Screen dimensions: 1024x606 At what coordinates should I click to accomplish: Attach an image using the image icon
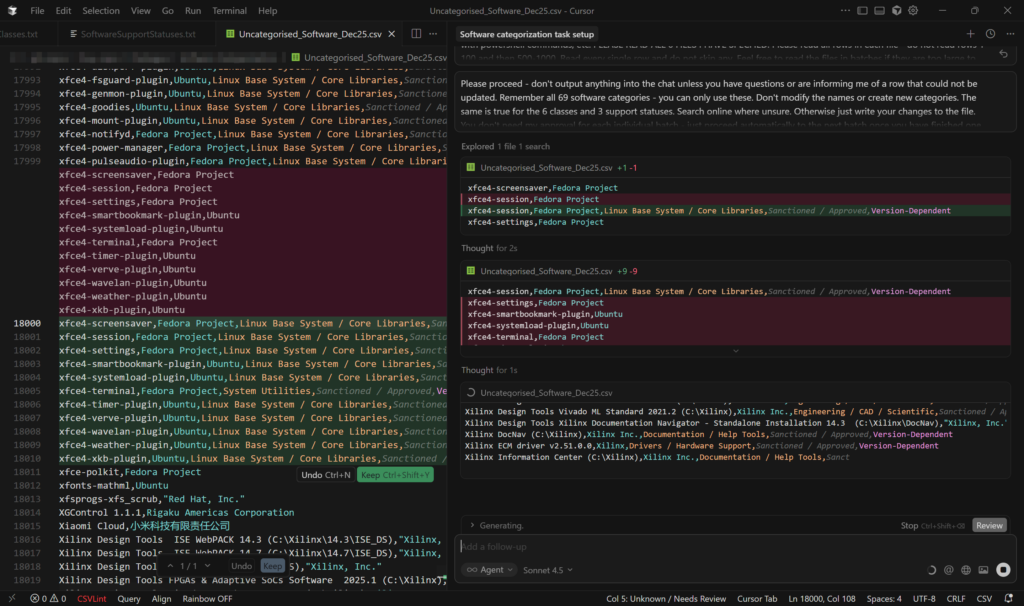[984, 570]
